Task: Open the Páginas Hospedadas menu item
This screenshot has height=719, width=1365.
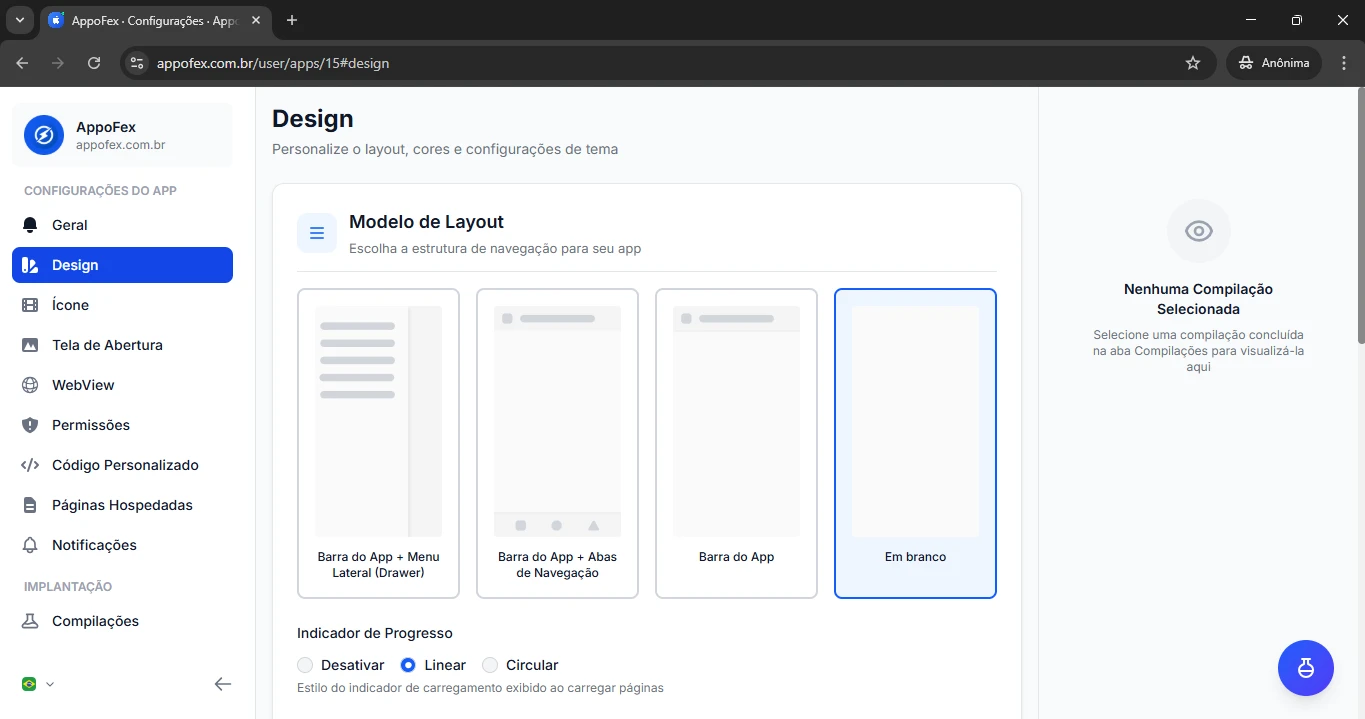Action: [x=122, y=505]
